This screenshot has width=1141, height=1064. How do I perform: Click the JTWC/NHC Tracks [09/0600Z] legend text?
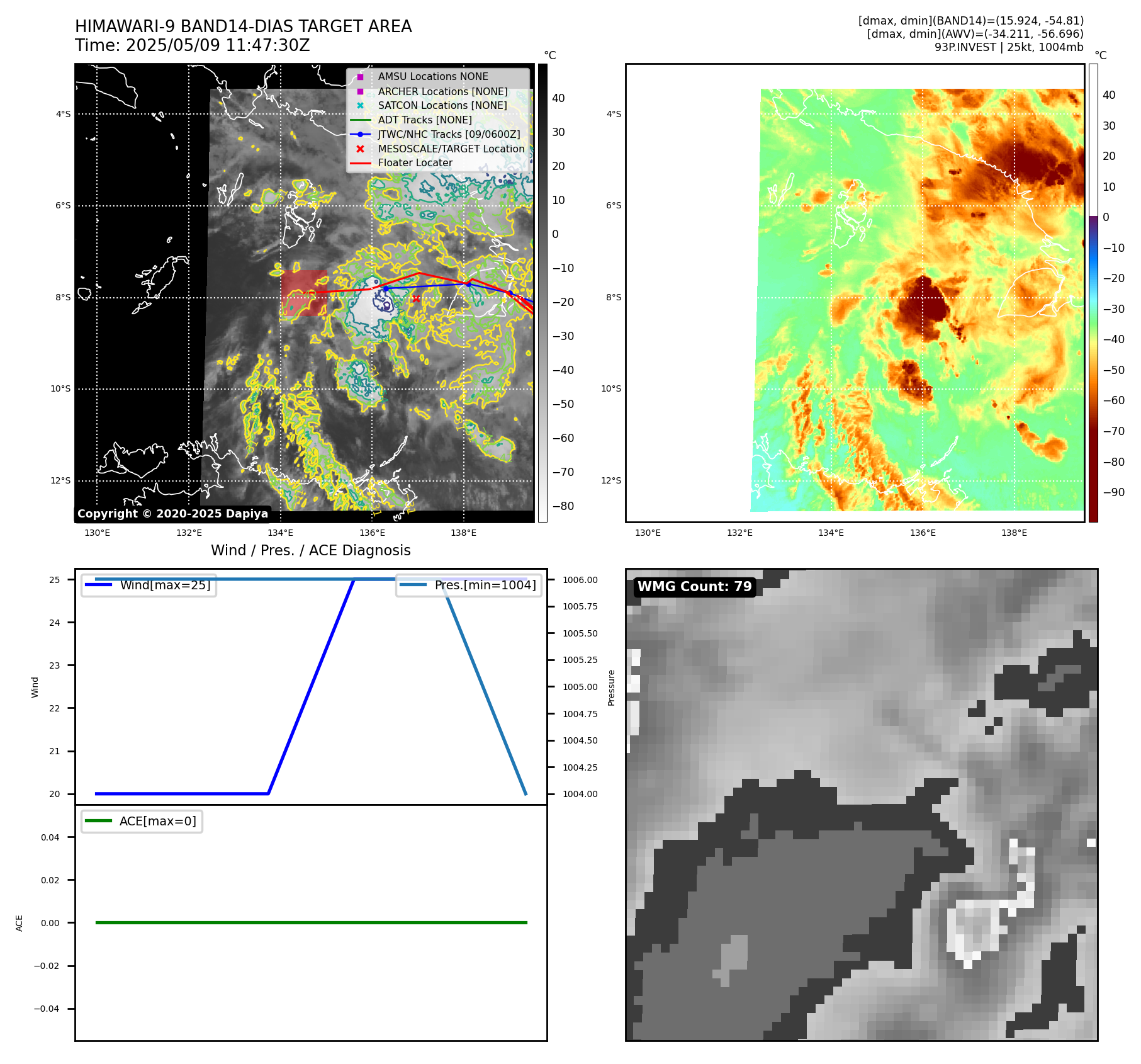tap(449, 134)
